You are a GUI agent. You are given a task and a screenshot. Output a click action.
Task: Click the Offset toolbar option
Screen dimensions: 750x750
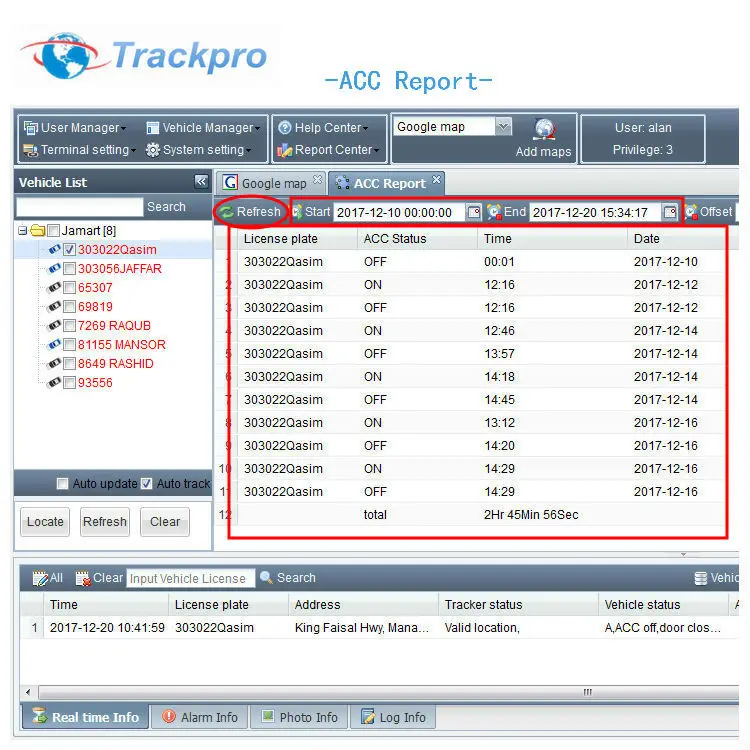click(x=709, y=211)
